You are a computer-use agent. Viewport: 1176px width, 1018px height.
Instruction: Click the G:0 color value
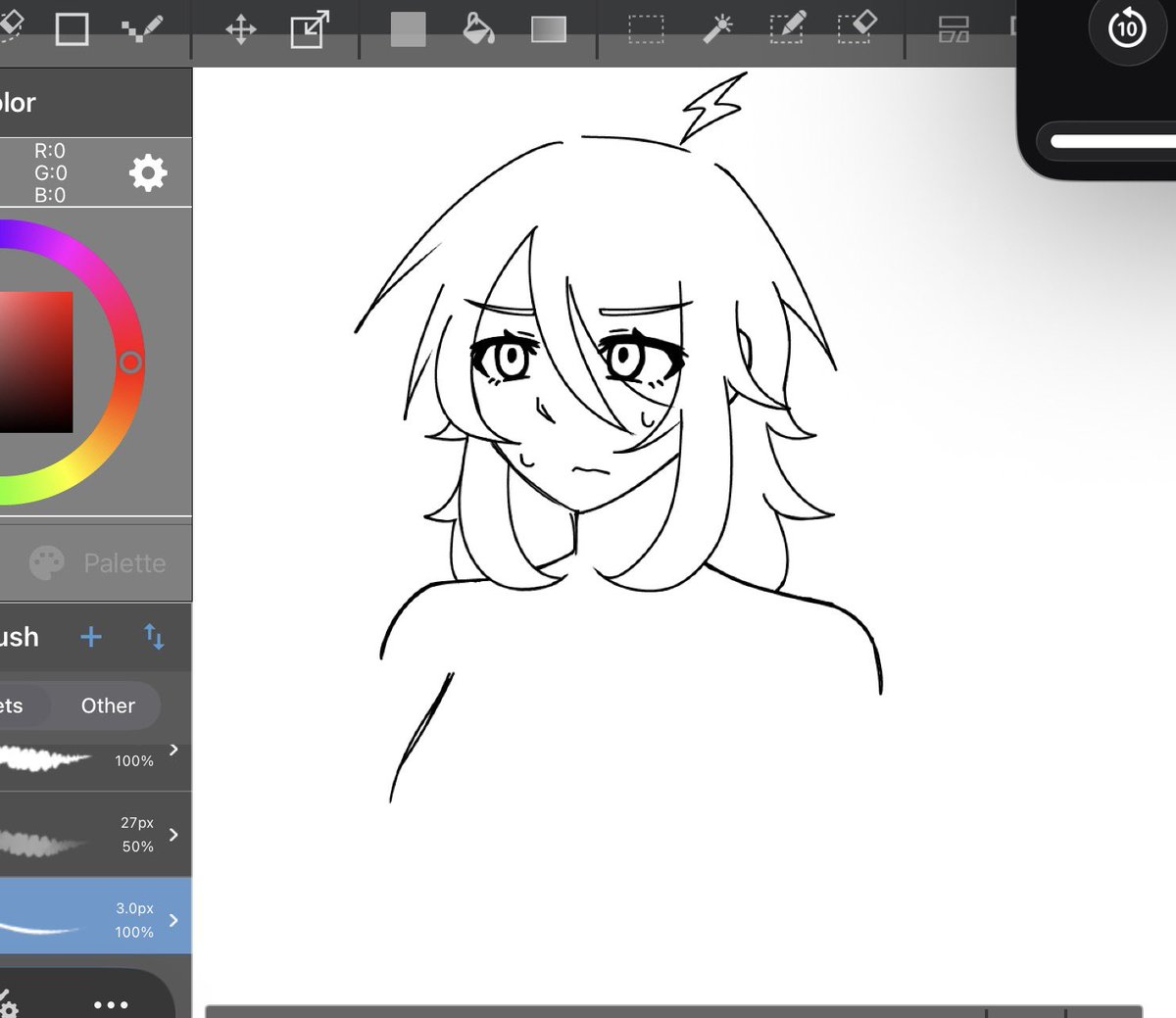(x=50, y=173)
